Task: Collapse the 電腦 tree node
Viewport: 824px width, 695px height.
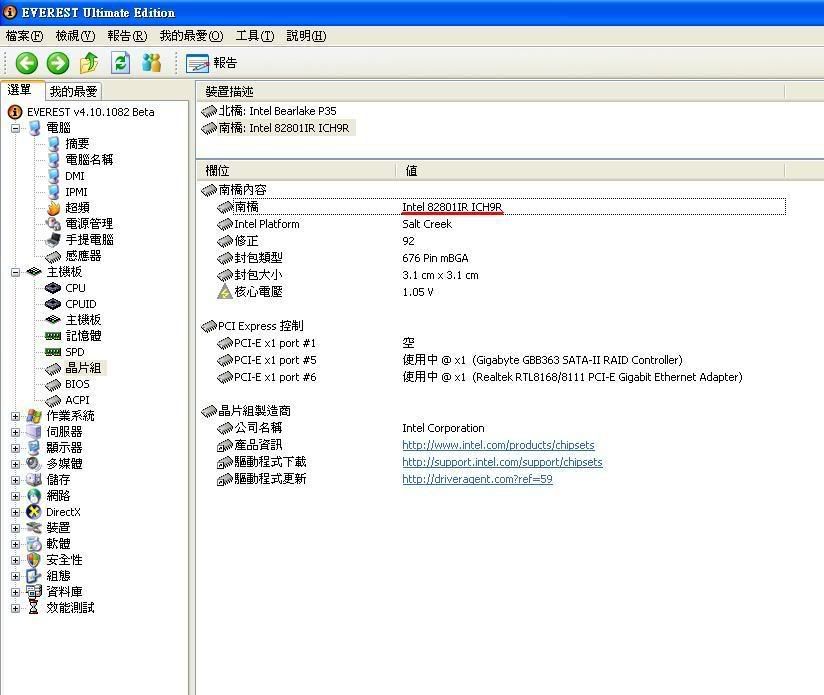Action: [15, 128]
